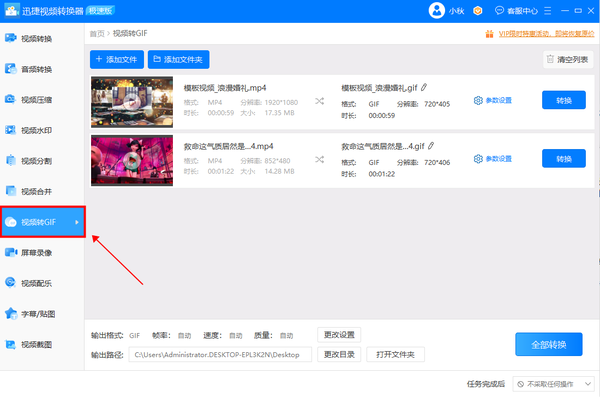600x397 pixels.
Task: Edit output name 救命这气质居然是...4.gif pencil icon
Action: coord(431,146)
